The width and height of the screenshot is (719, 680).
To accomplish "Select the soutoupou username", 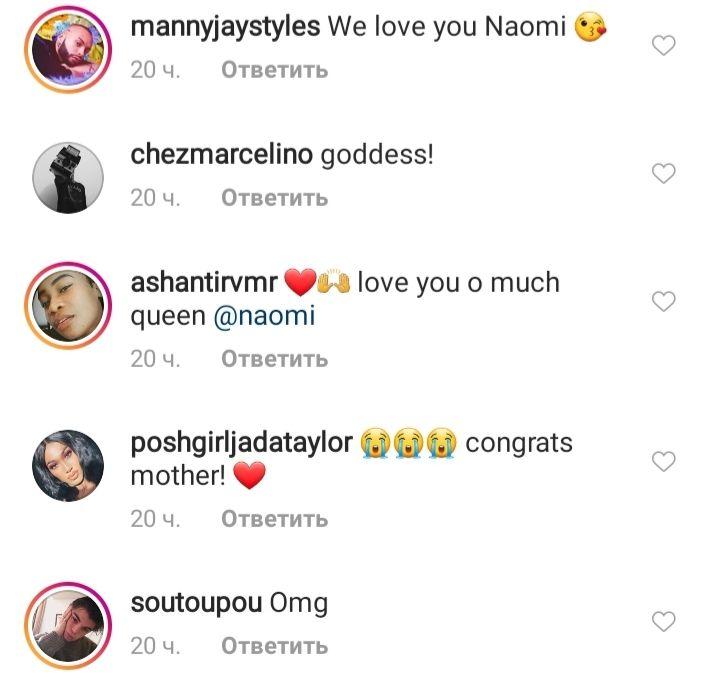I will click(196, 603).
